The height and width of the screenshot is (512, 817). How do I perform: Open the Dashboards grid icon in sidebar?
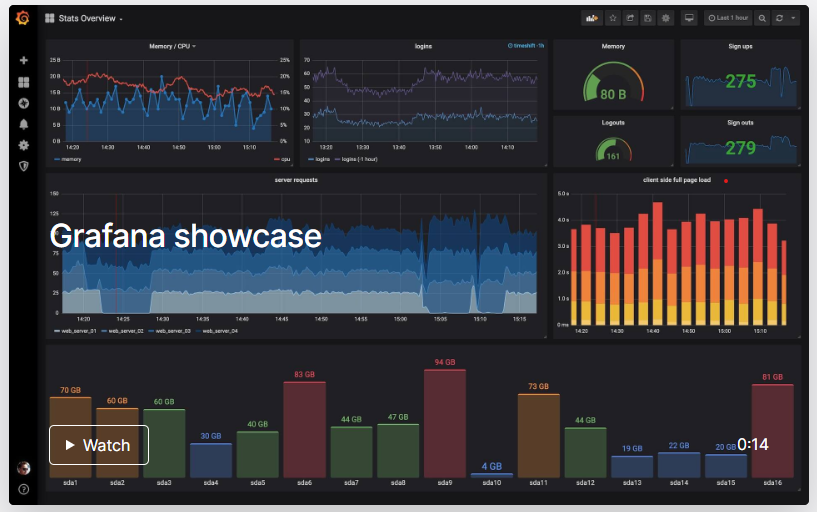[x=23, y=82]
